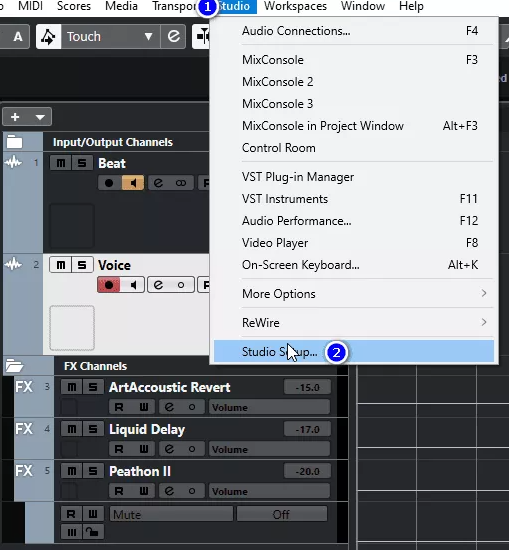Open On-Screen Keyboard
This screenshot has height=550, width=509.
(354, 265)
